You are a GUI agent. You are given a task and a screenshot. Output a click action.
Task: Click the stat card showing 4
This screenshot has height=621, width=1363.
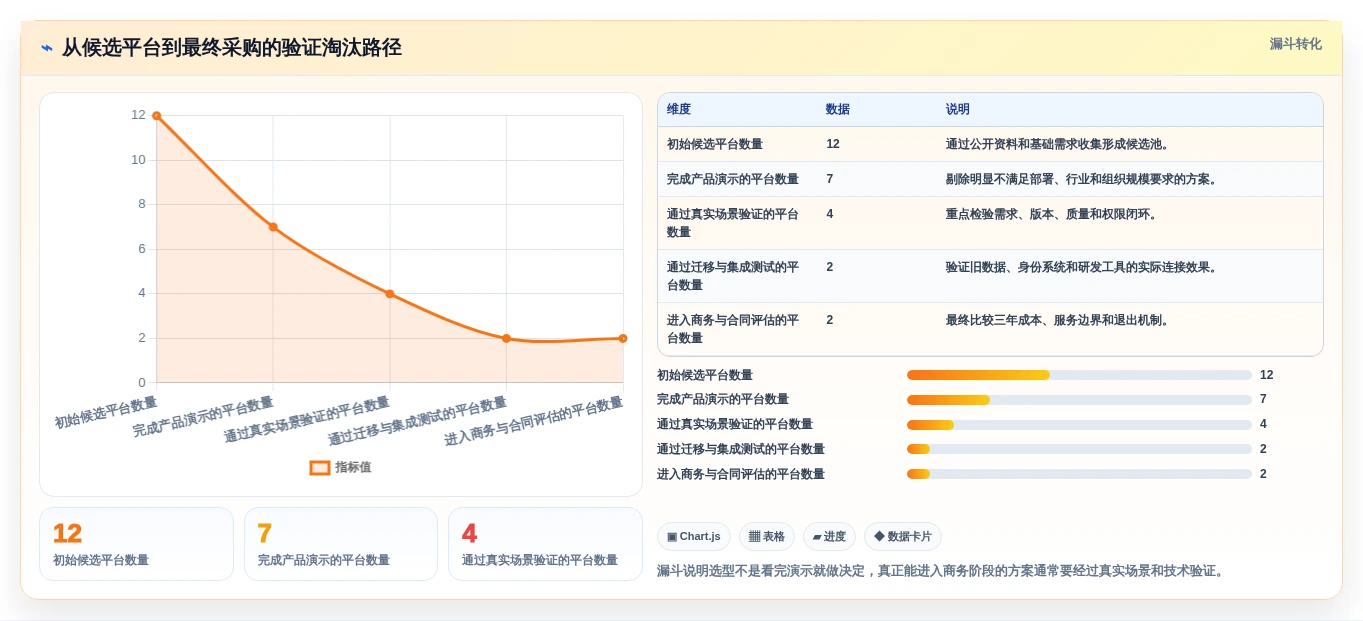point(545,544)
